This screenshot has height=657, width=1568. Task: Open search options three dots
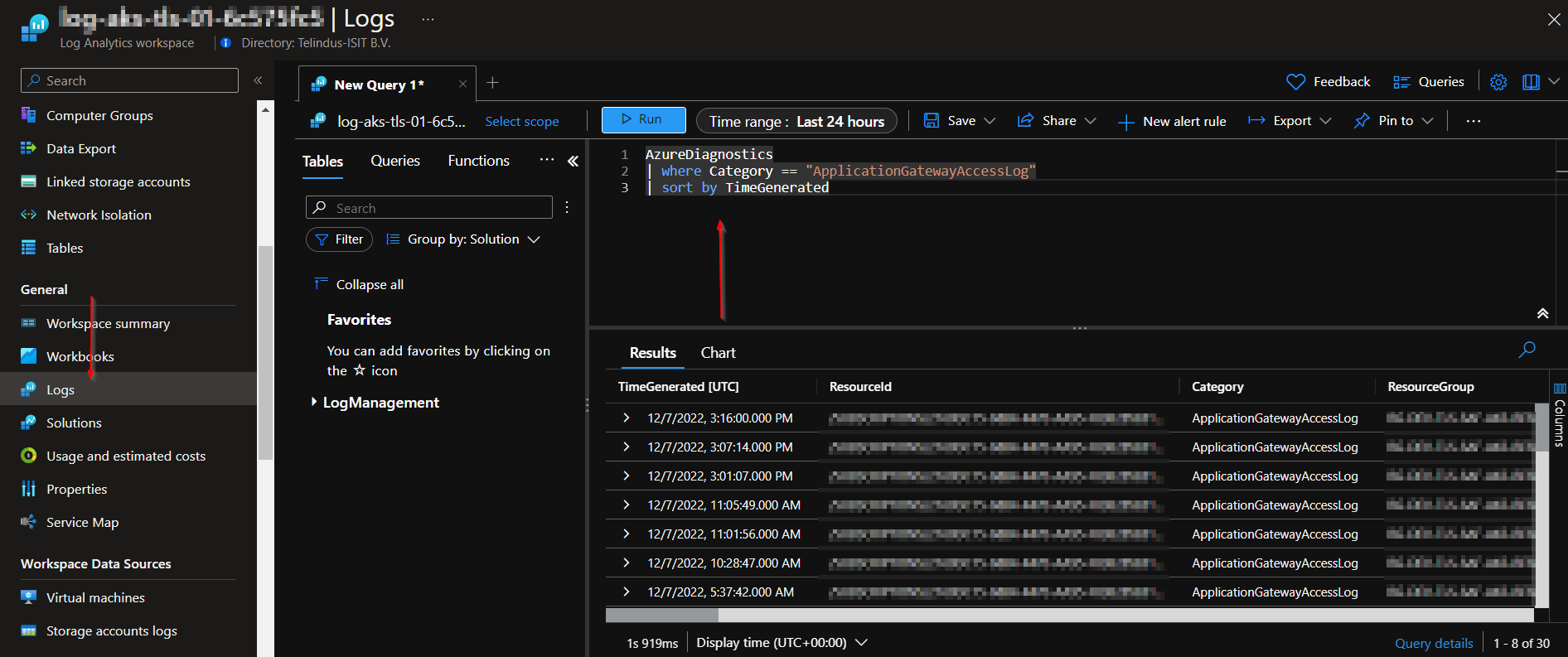[x=567, y=207]
